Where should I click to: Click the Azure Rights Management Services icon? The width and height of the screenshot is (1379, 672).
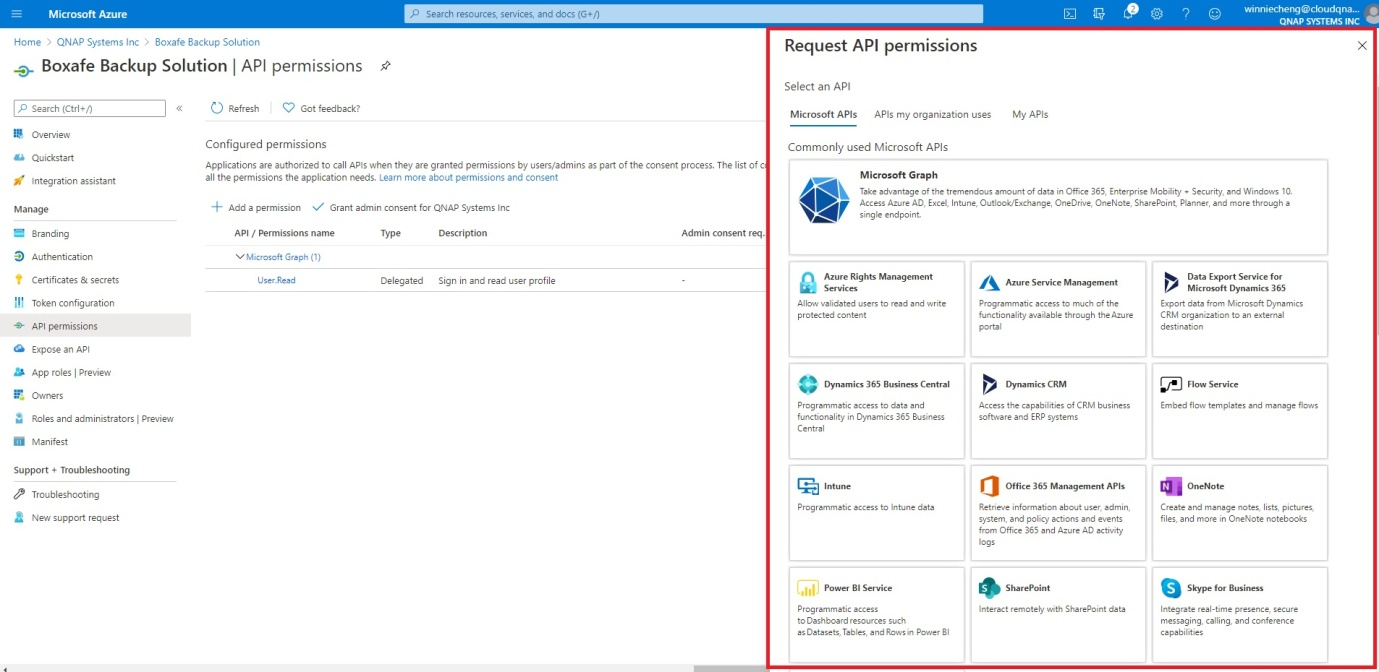(807, 283)
